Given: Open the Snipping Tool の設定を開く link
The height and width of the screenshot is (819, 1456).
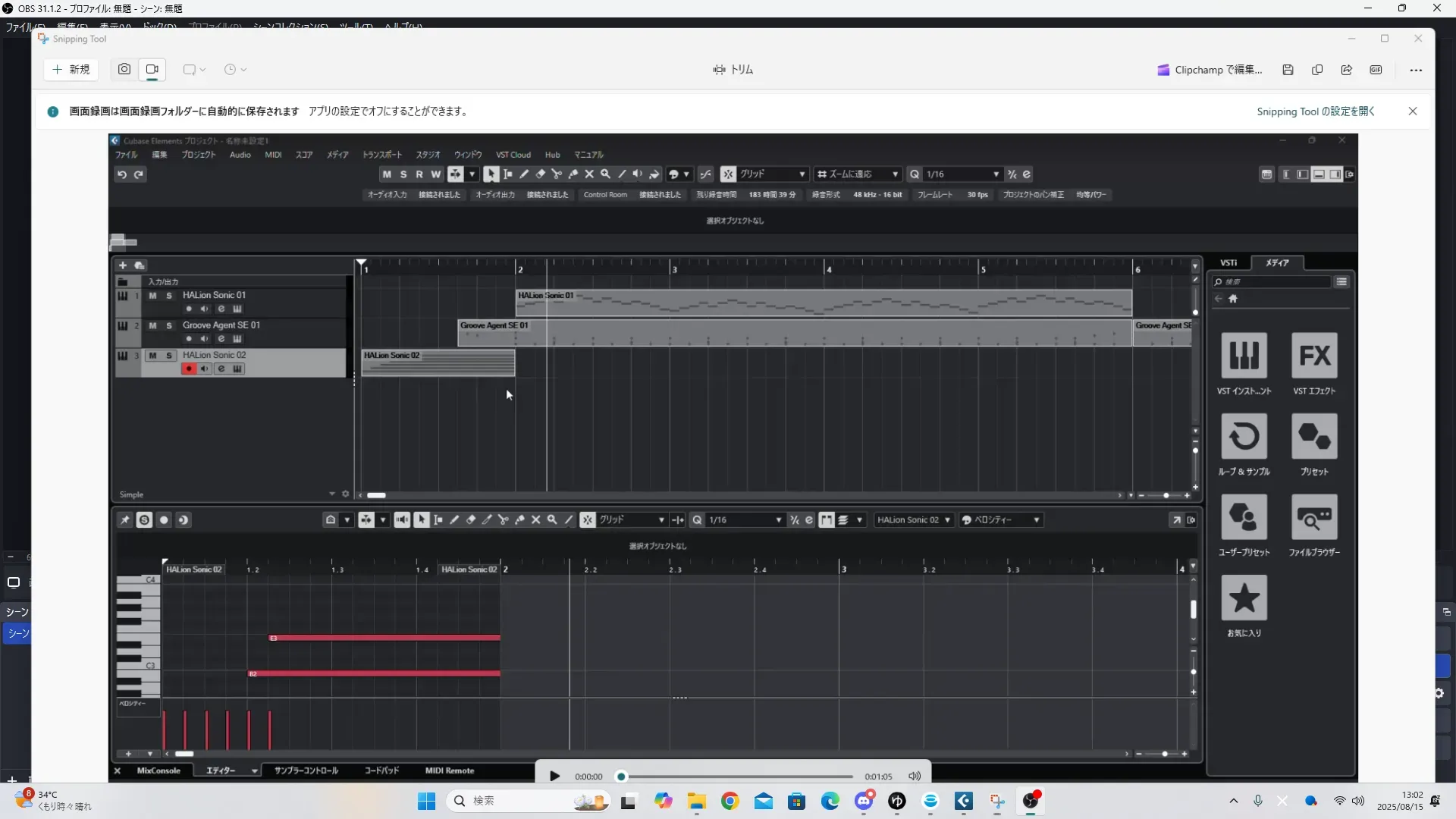Looking at the screenshot, I should pyautogui.click(x=1315, y=111).
